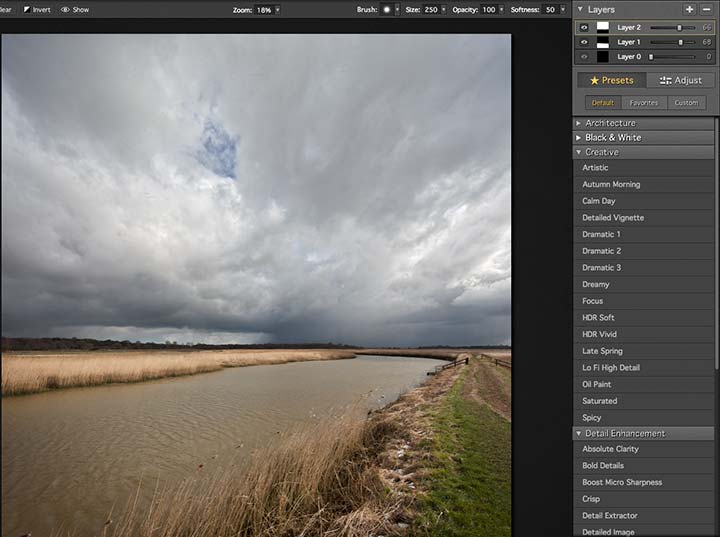
Task: Collapse the Layers panel header triangle
Action: pos(580,9)
